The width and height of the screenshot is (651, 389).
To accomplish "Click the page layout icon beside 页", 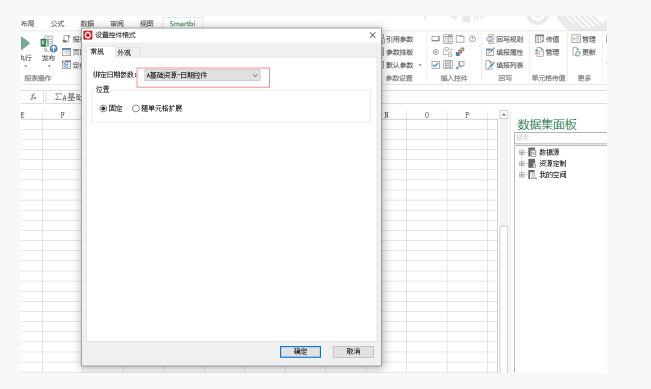I will click(x=66, y=52).
